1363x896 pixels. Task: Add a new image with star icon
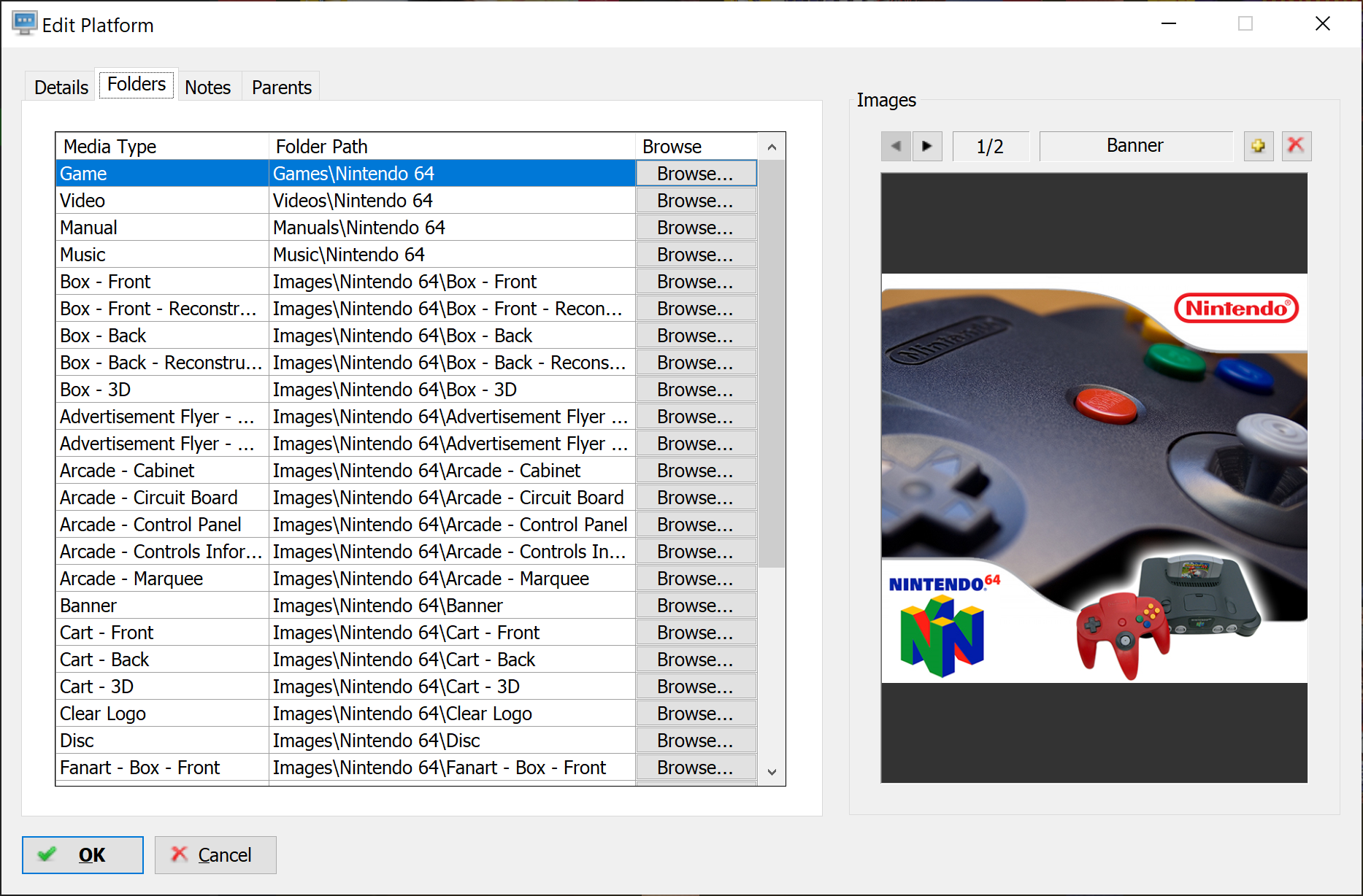[x=1259, y=146]
